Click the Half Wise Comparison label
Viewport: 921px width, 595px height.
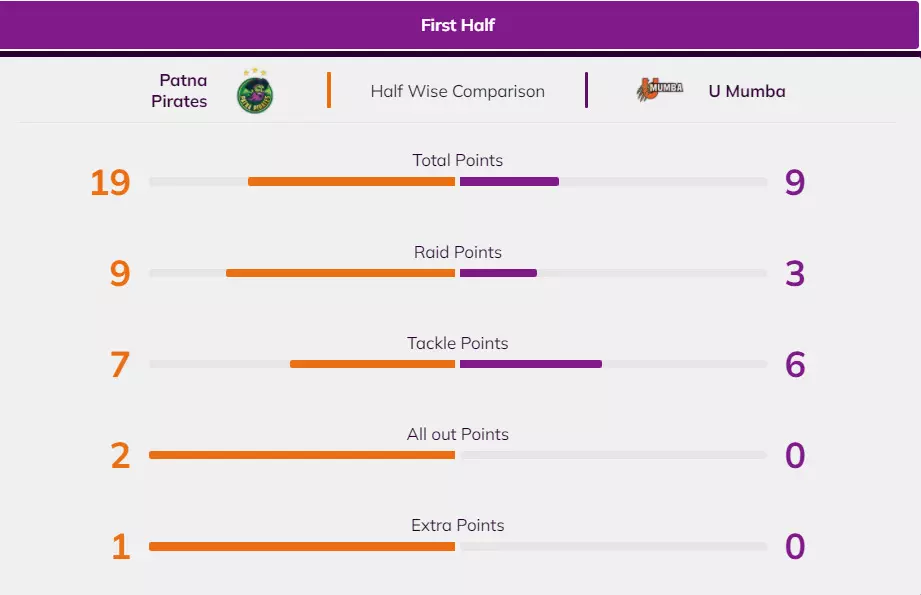(458, 91)
